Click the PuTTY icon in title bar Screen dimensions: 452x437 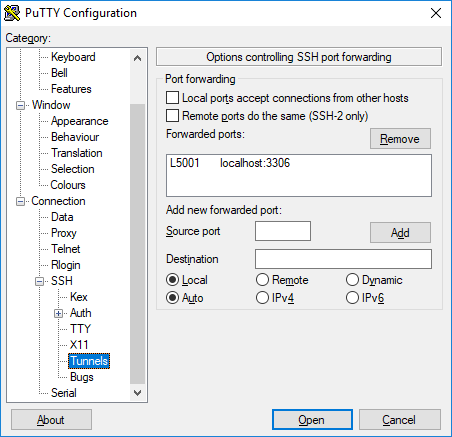12,13
